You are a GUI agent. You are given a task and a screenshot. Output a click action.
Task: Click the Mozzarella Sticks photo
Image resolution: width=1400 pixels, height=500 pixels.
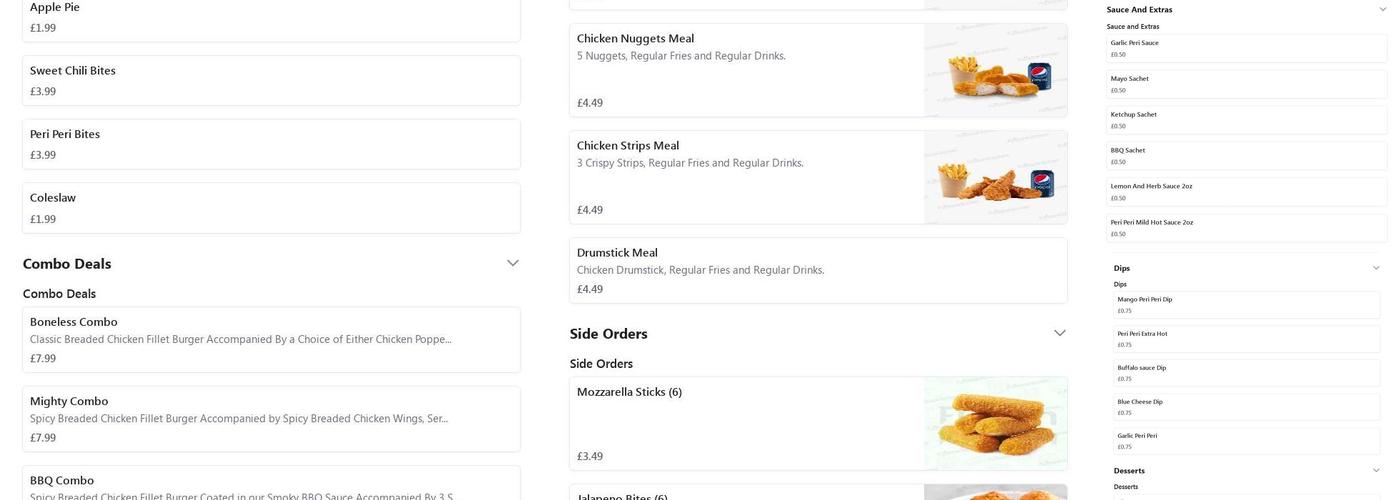point(995,423)
